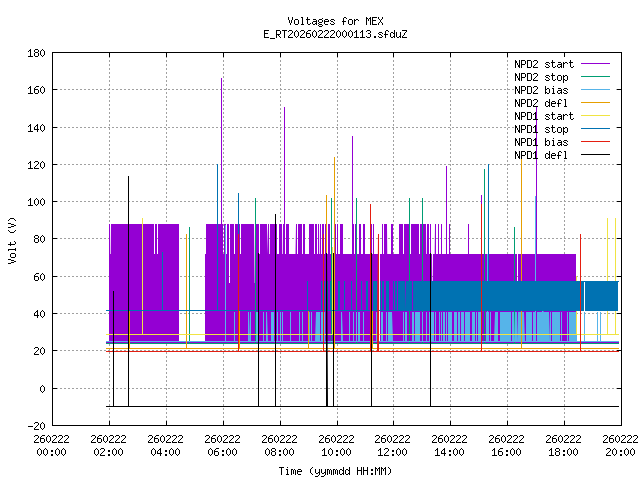Click the "Volt (V)" y-axis label

click(12, 240)
